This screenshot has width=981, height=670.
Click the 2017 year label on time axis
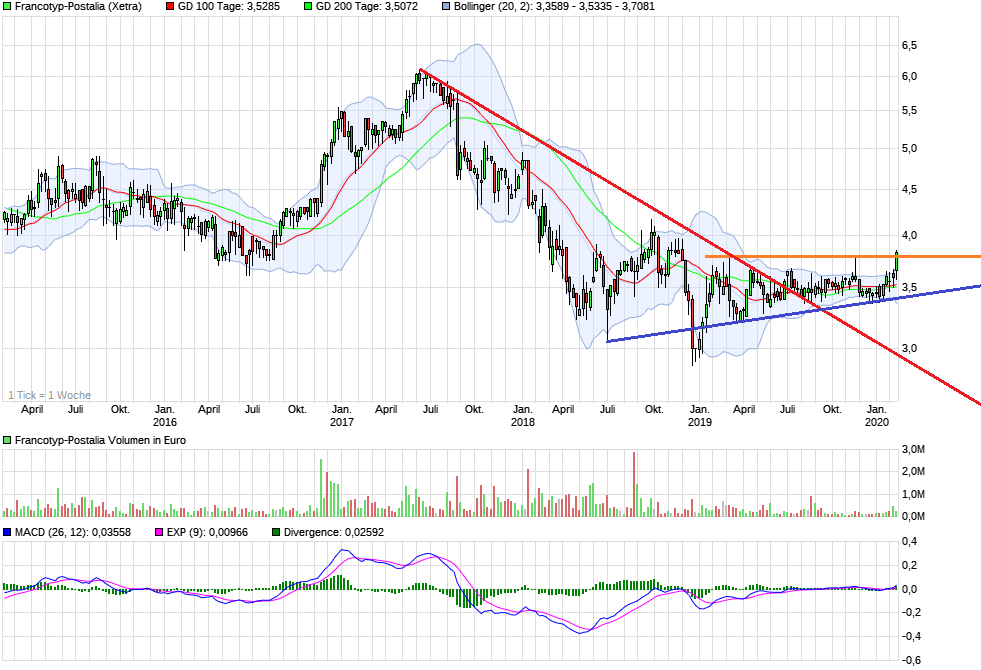point(342,422)
